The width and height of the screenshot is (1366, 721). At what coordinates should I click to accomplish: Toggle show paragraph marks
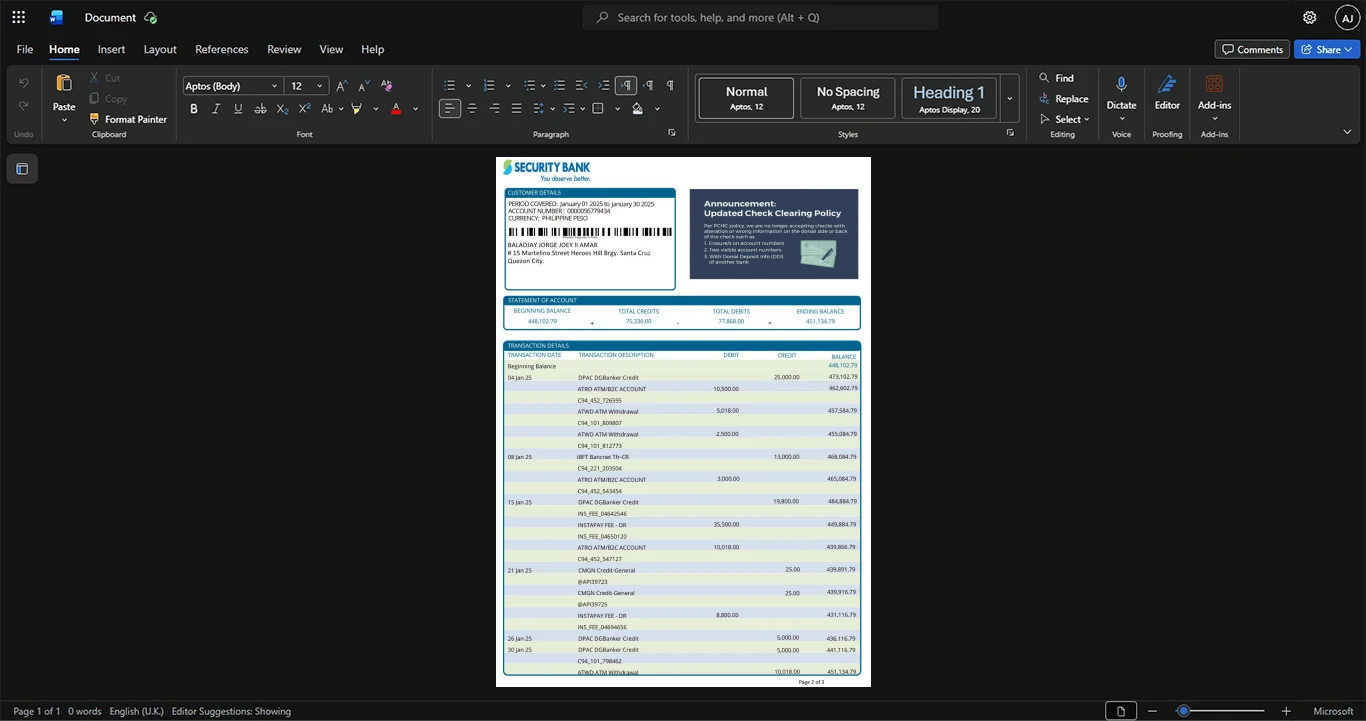tap(670, 86)
